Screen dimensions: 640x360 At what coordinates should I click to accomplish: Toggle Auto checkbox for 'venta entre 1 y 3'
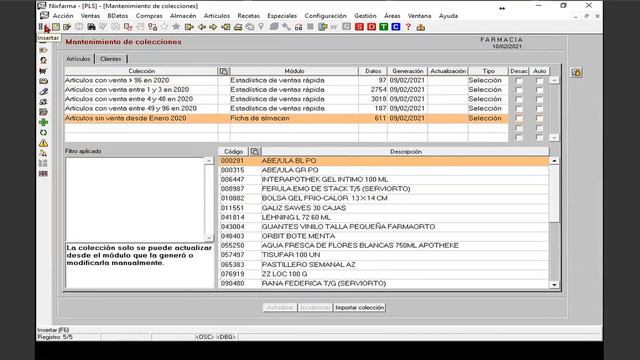coord(539,90)
